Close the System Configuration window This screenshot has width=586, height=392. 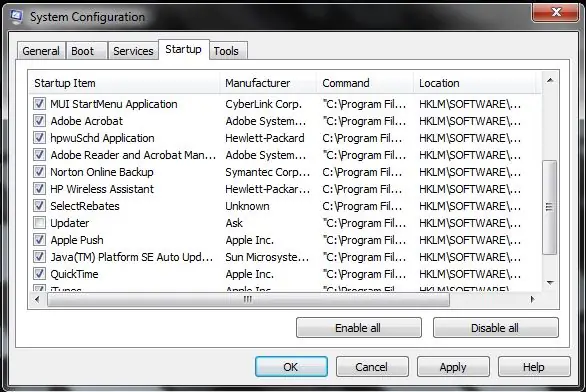556,12
